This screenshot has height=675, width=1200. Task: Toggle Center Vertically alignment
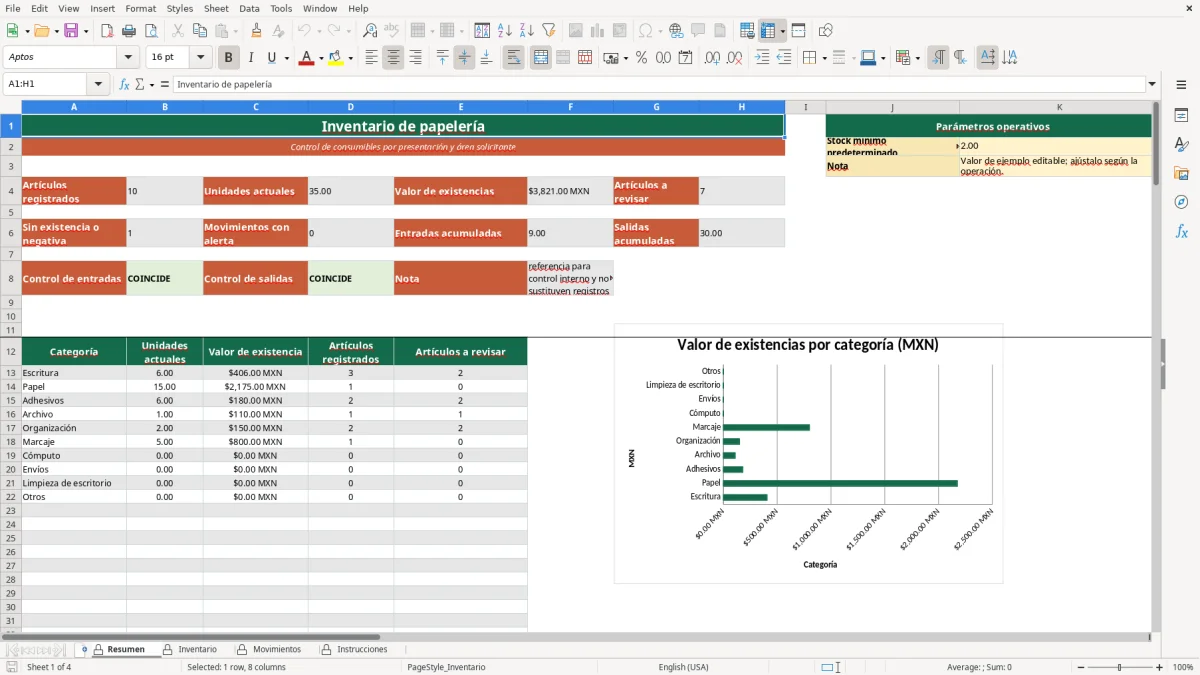coord(464,58)
